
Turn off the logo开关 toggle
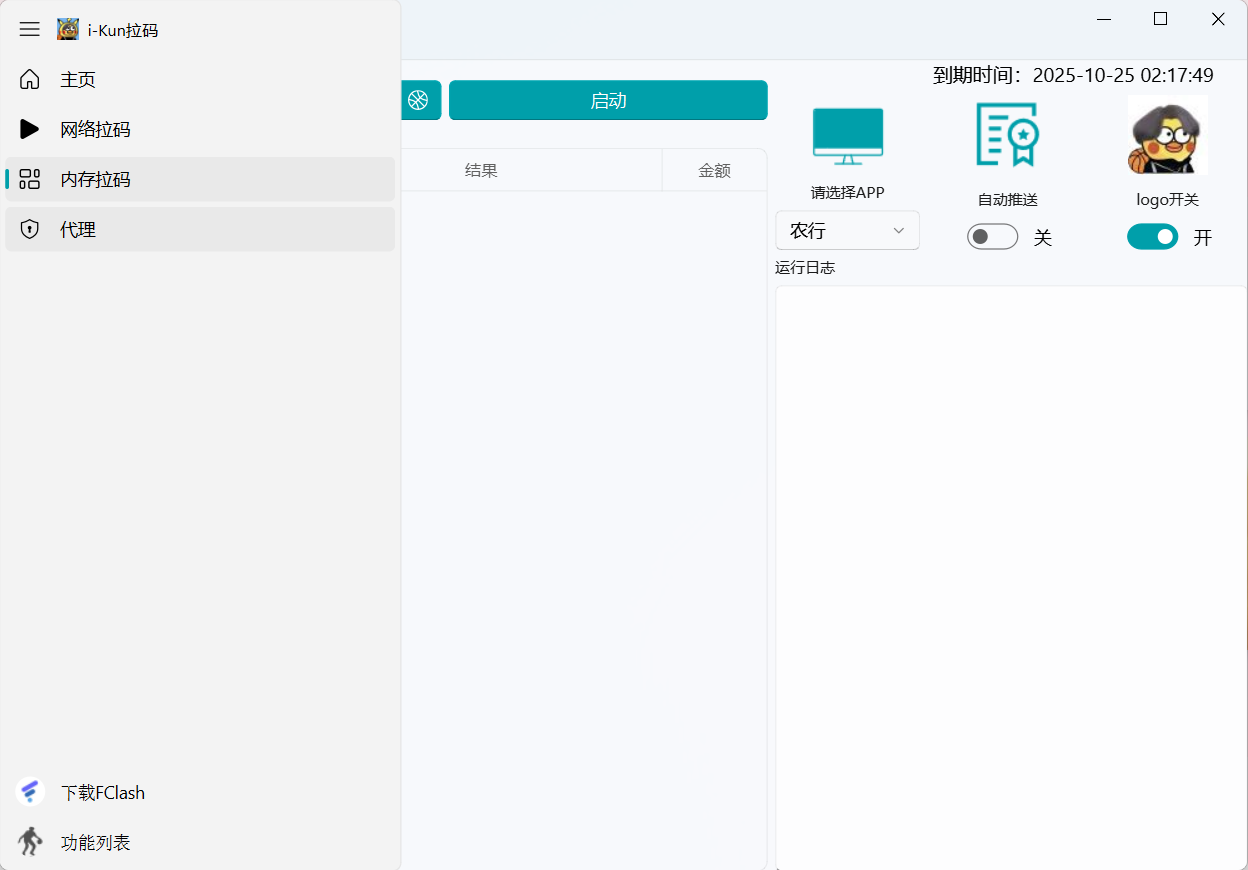pyautogui.click(x=1152, y=237)
